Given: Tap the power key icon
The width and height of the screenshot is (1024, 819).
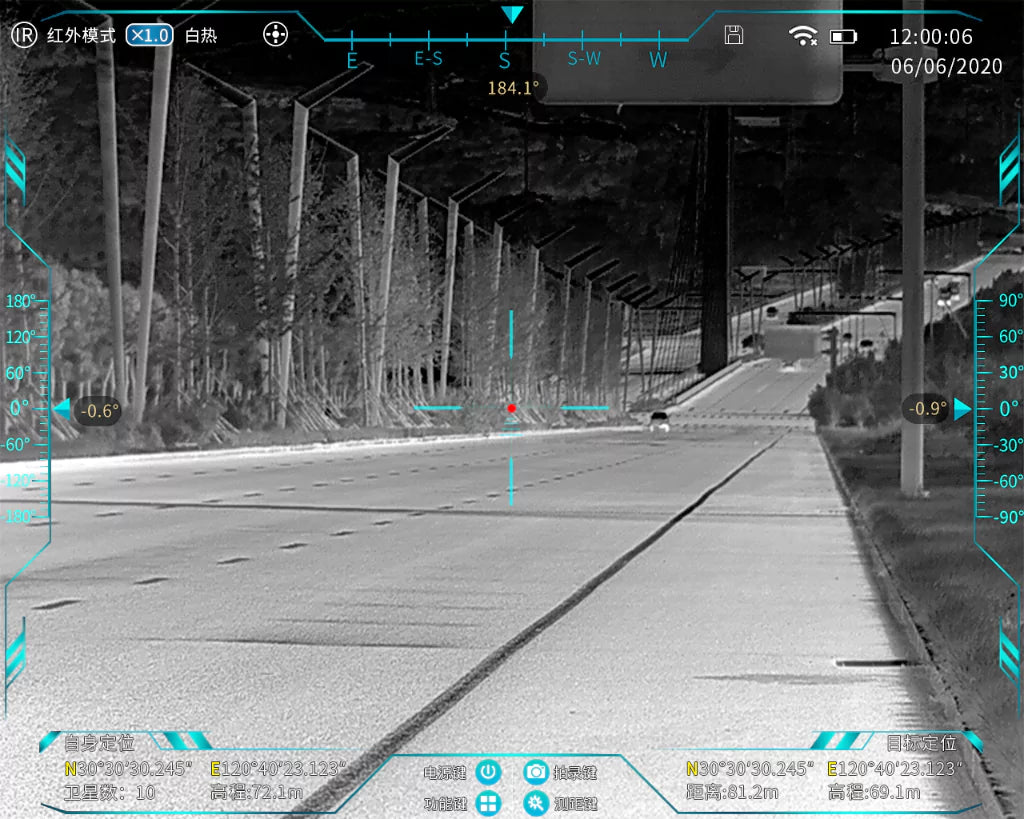Looking at the screenshot, I should (x=487, y=772).
